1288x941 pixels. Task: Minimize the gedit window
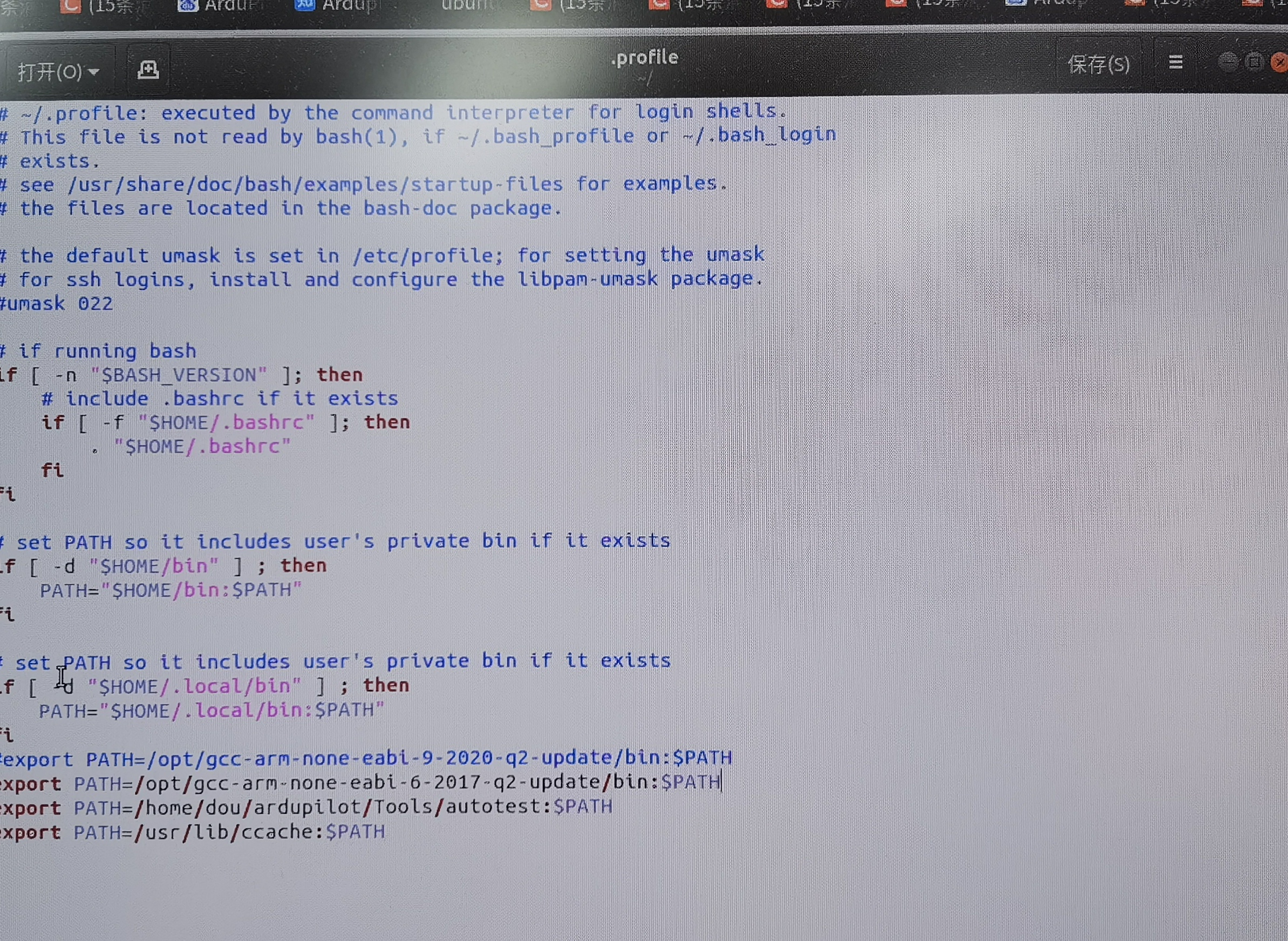[1228, 61]
